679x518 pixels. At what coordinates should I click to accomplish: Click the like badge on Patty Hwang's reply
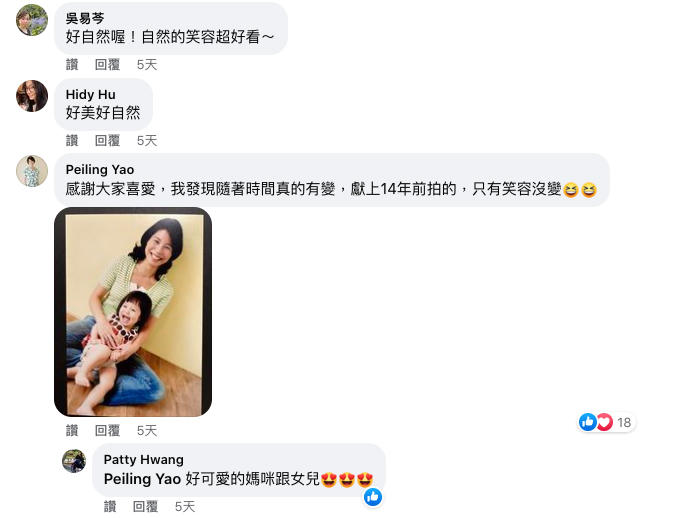point(372,497)
